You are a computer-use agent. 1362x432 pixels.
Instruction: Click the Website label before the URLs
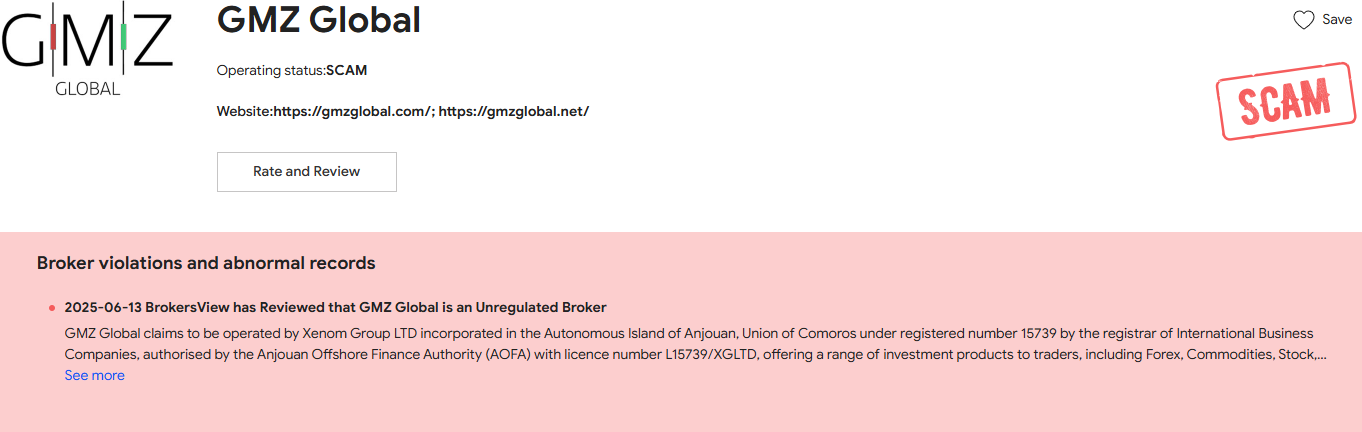(244, 111)
